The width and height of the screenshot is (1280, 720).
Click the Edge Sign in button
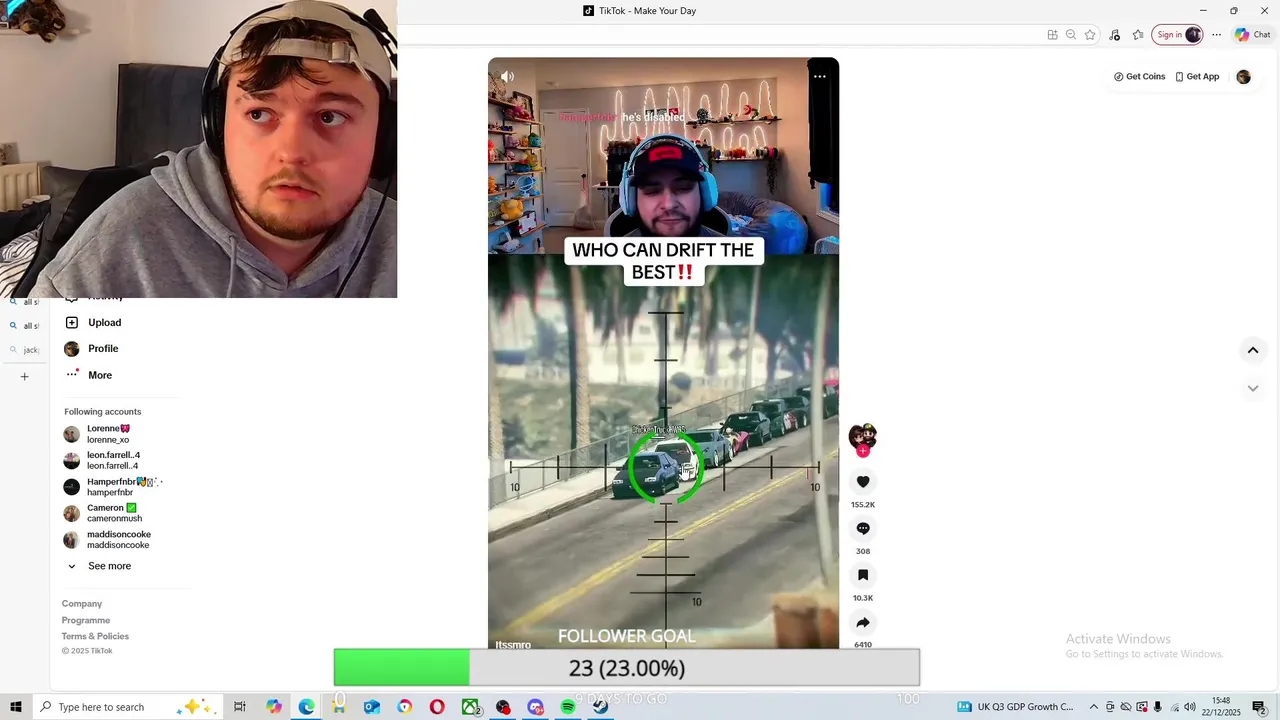tap(1177, 35)
